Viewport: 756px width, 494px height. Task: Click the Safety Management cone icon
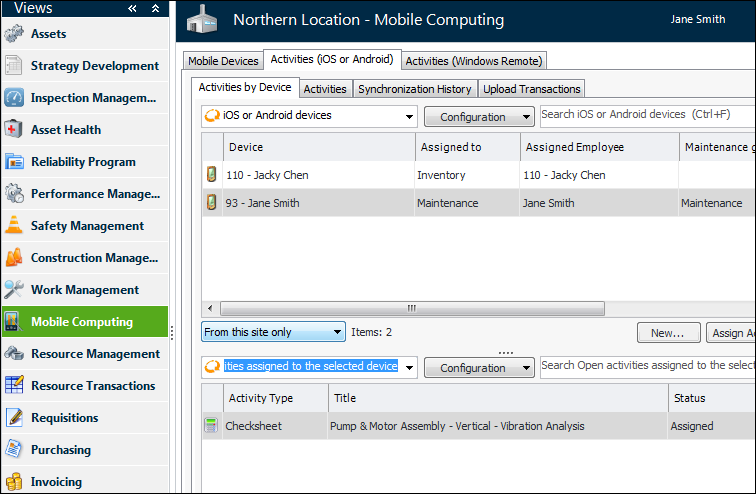[13, 226]
